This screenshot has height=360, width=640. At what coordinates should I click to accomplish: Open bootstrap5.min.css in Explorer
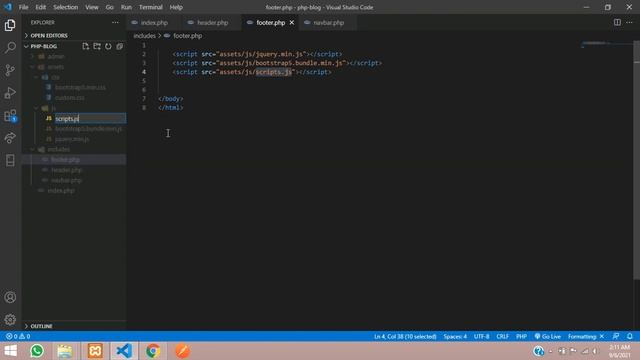coord(80,87)
